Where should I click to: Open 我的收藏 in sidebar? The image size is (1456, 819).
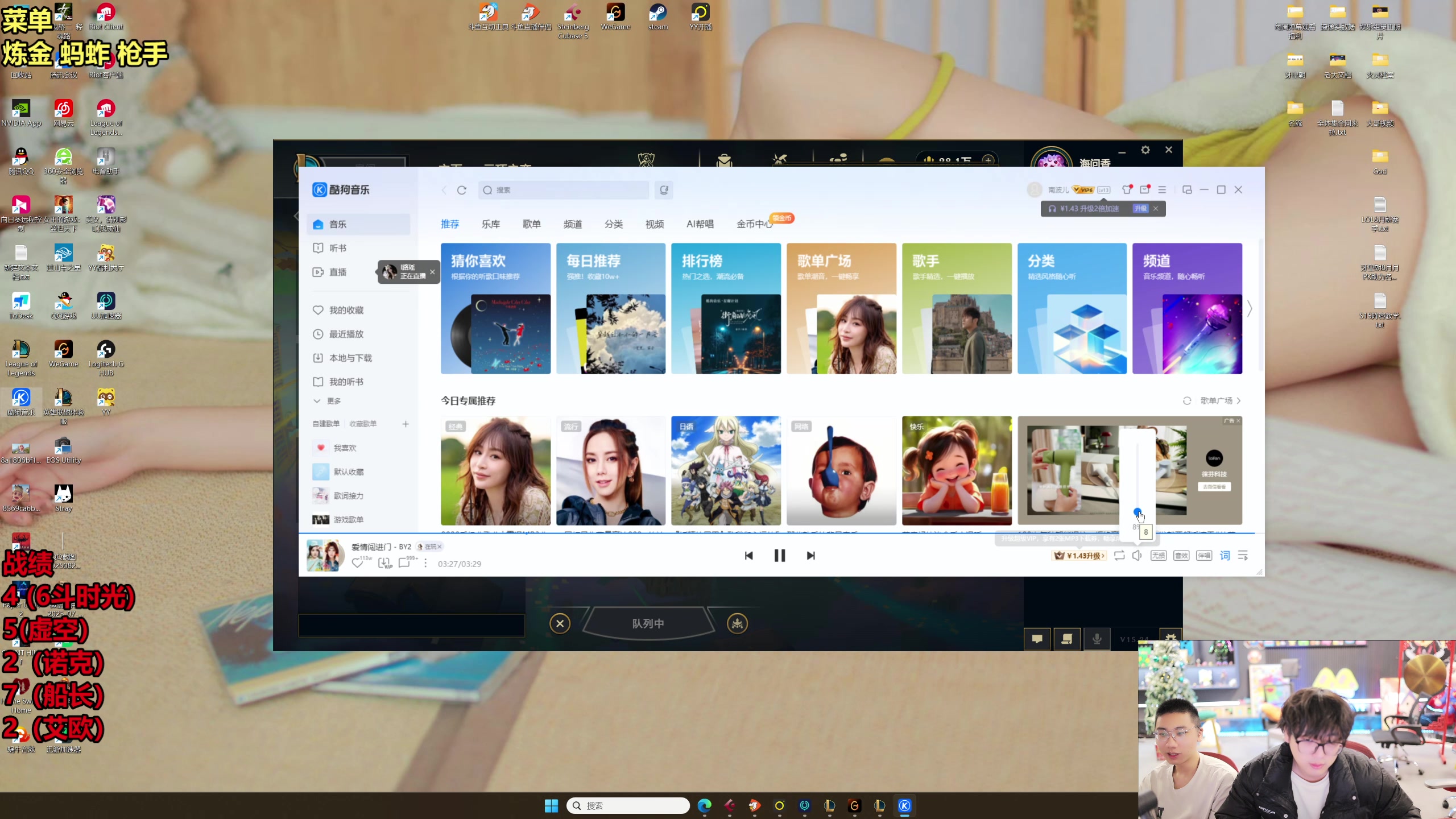(x=346, y=310)
